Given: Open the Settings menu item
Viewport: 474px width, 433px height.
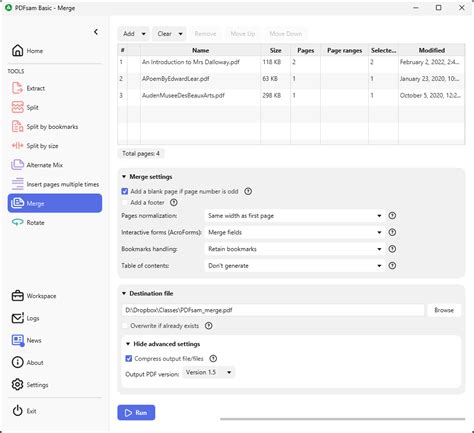Looking at the screenshot, I should tap(30, 385).
